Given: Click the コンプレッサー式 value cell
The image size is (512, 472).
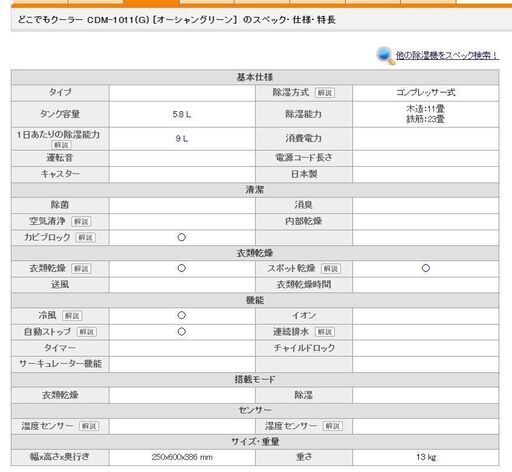Looking at the screenshot, I should point(426,93).
